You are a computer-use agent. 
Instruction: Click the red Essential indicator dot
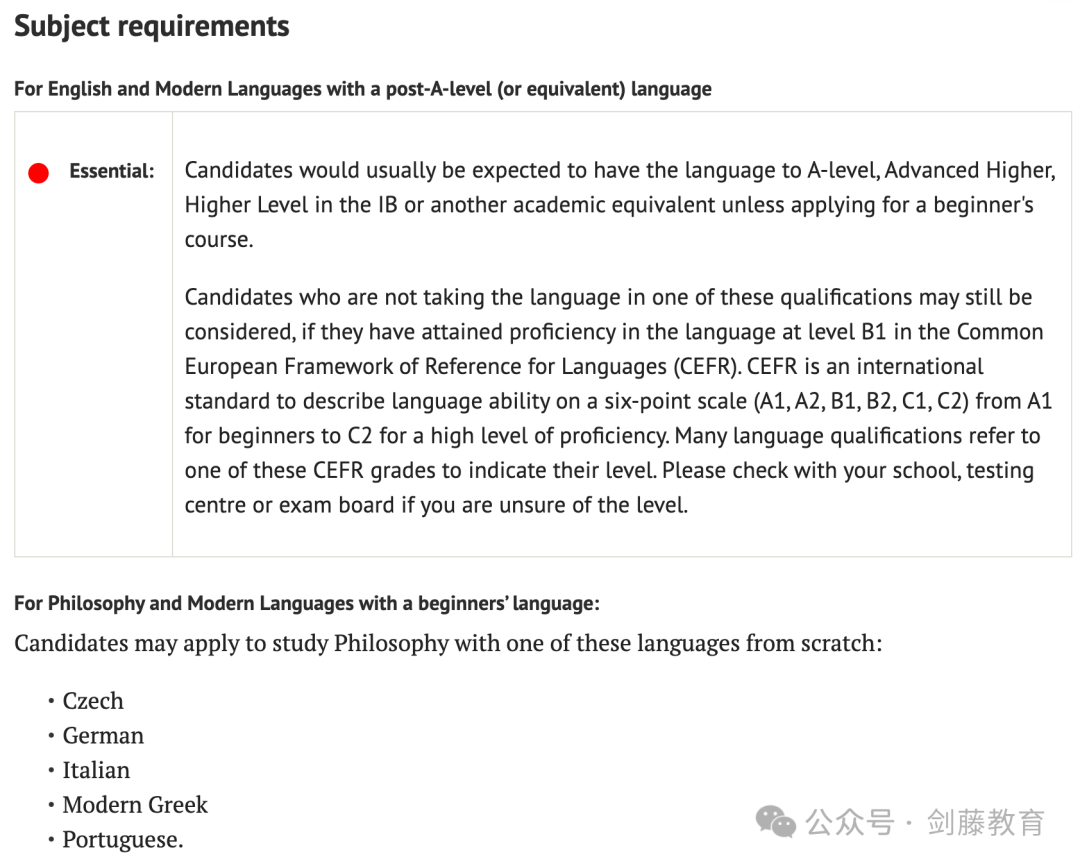[x=39, y=173]
